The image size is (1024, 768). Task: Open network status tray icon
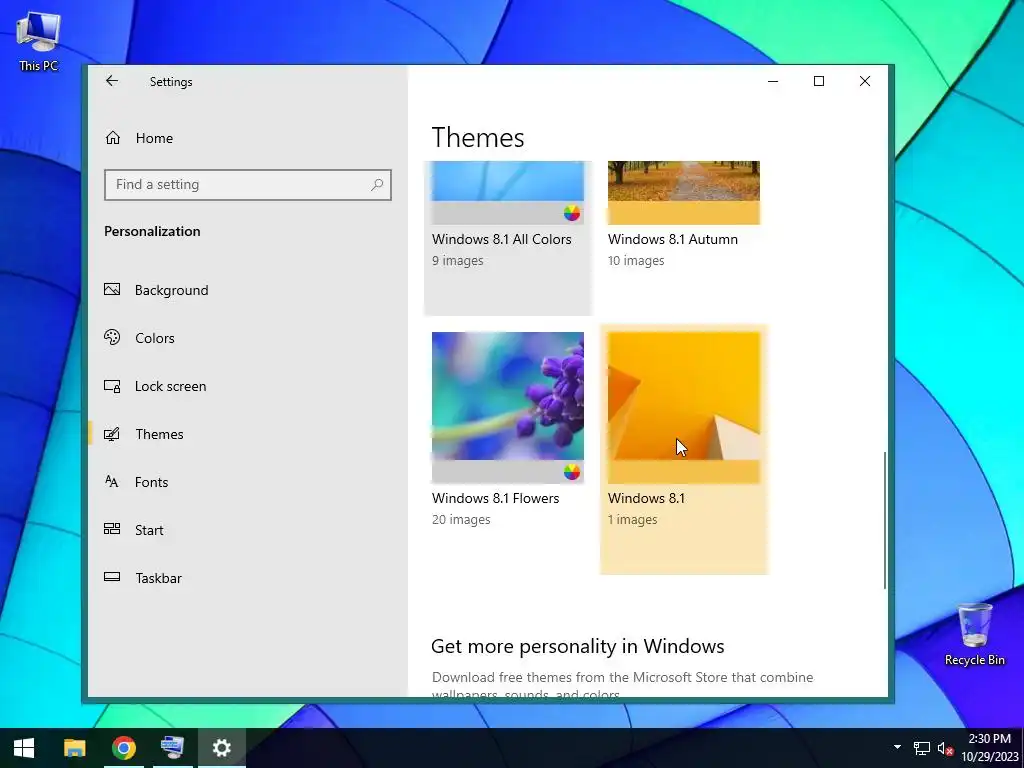point(921,748)
